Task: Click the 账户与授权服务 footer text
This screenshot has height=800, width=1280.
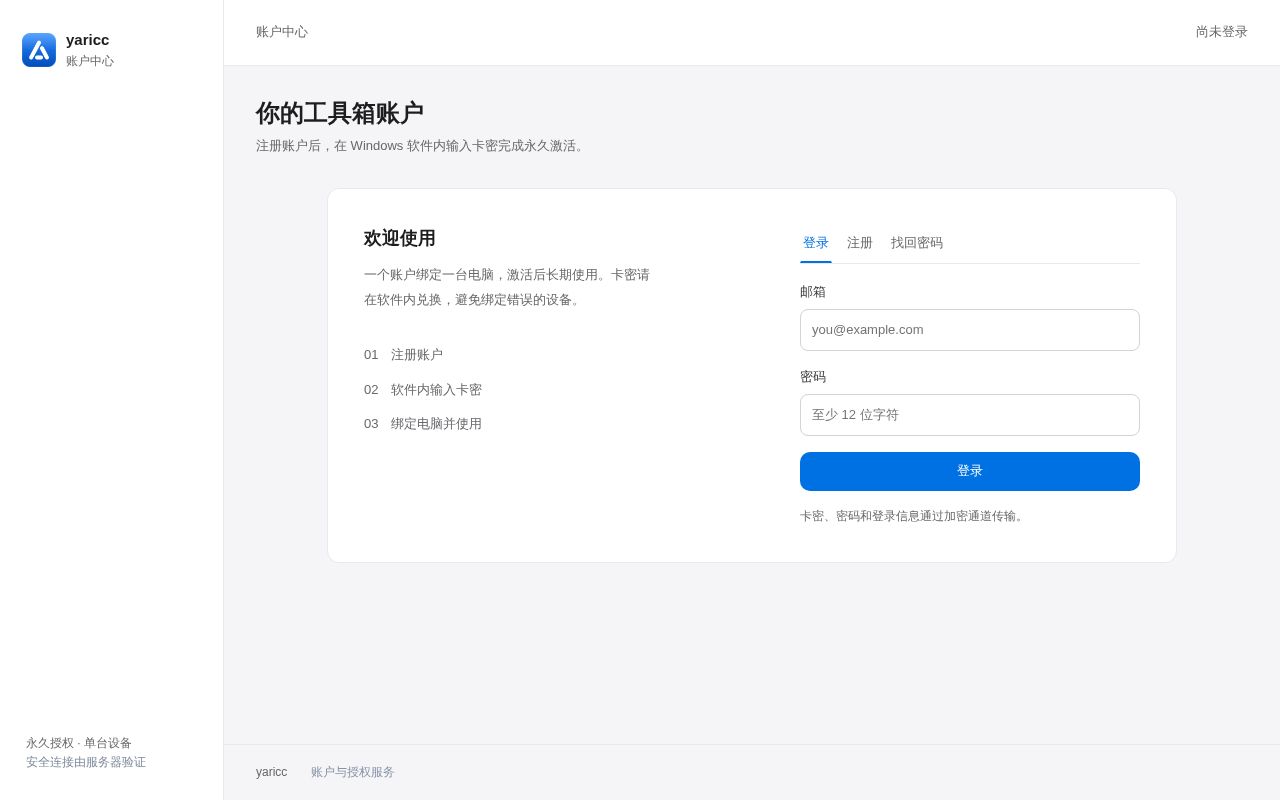Action: pos(353,772)
